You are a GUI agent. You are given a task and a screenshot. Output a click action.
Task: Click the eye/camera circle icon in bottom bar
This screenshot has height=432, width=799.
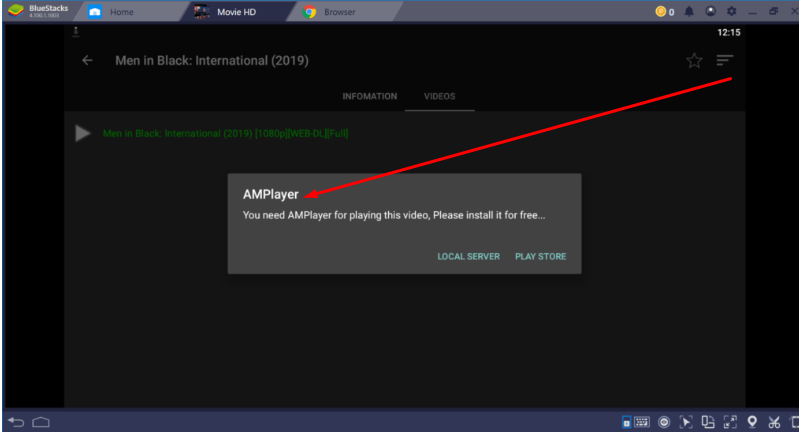click(664, 422)
